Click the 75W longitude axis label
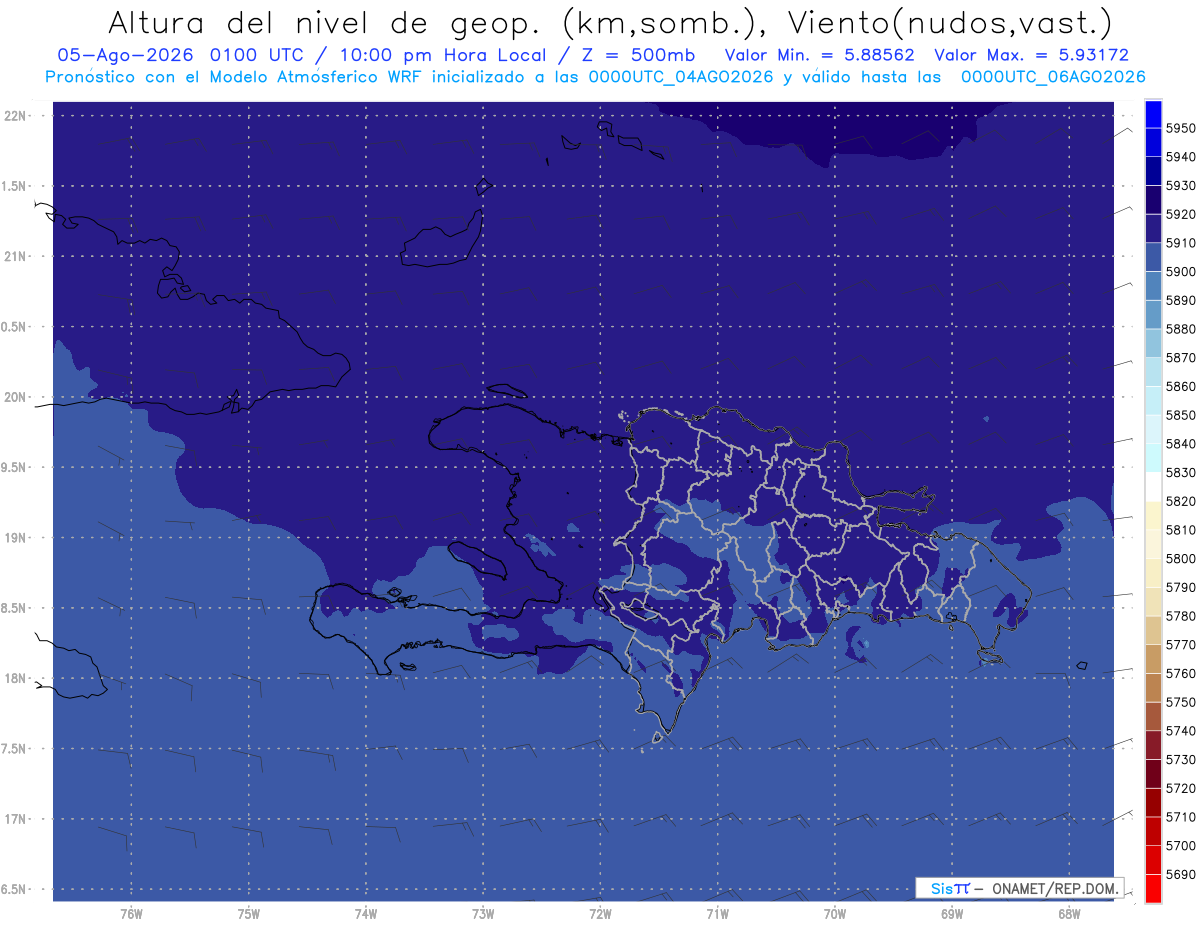 [248, 913]
